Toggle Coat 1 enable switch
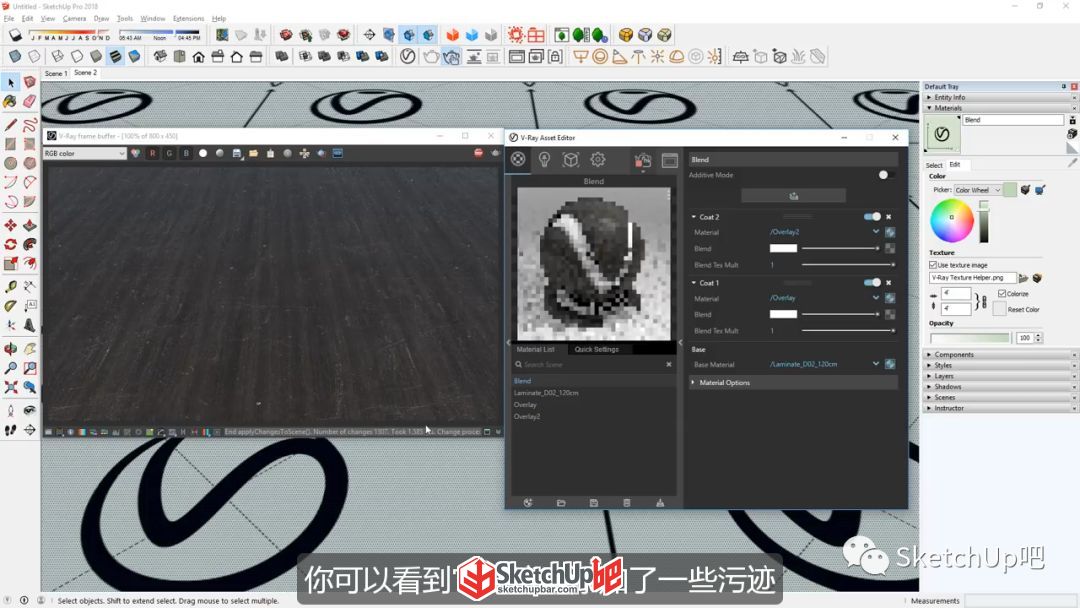 click(x=872, y=283)
